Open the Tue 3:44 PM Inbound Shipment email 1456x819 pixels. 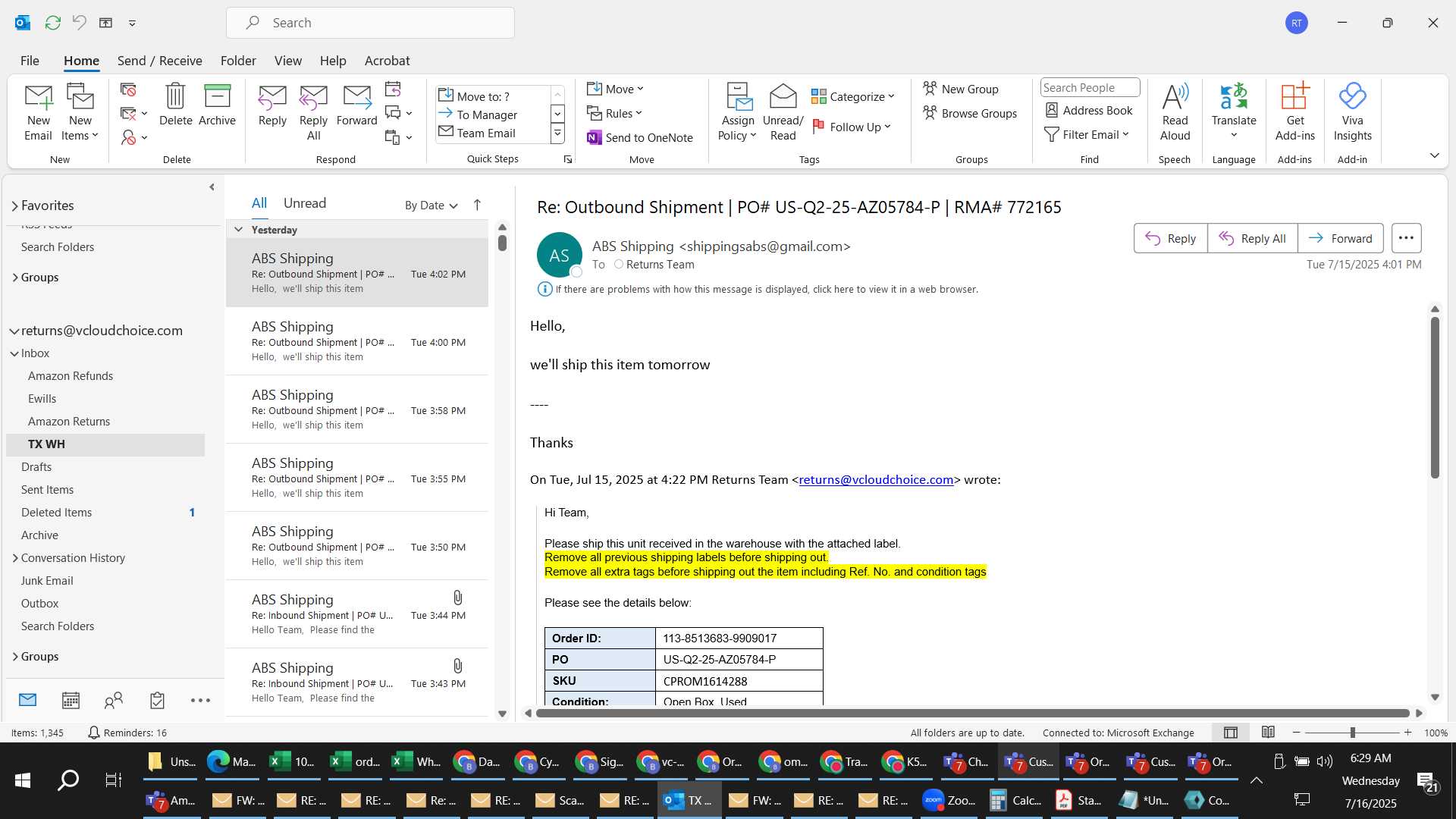pos(356,614)
